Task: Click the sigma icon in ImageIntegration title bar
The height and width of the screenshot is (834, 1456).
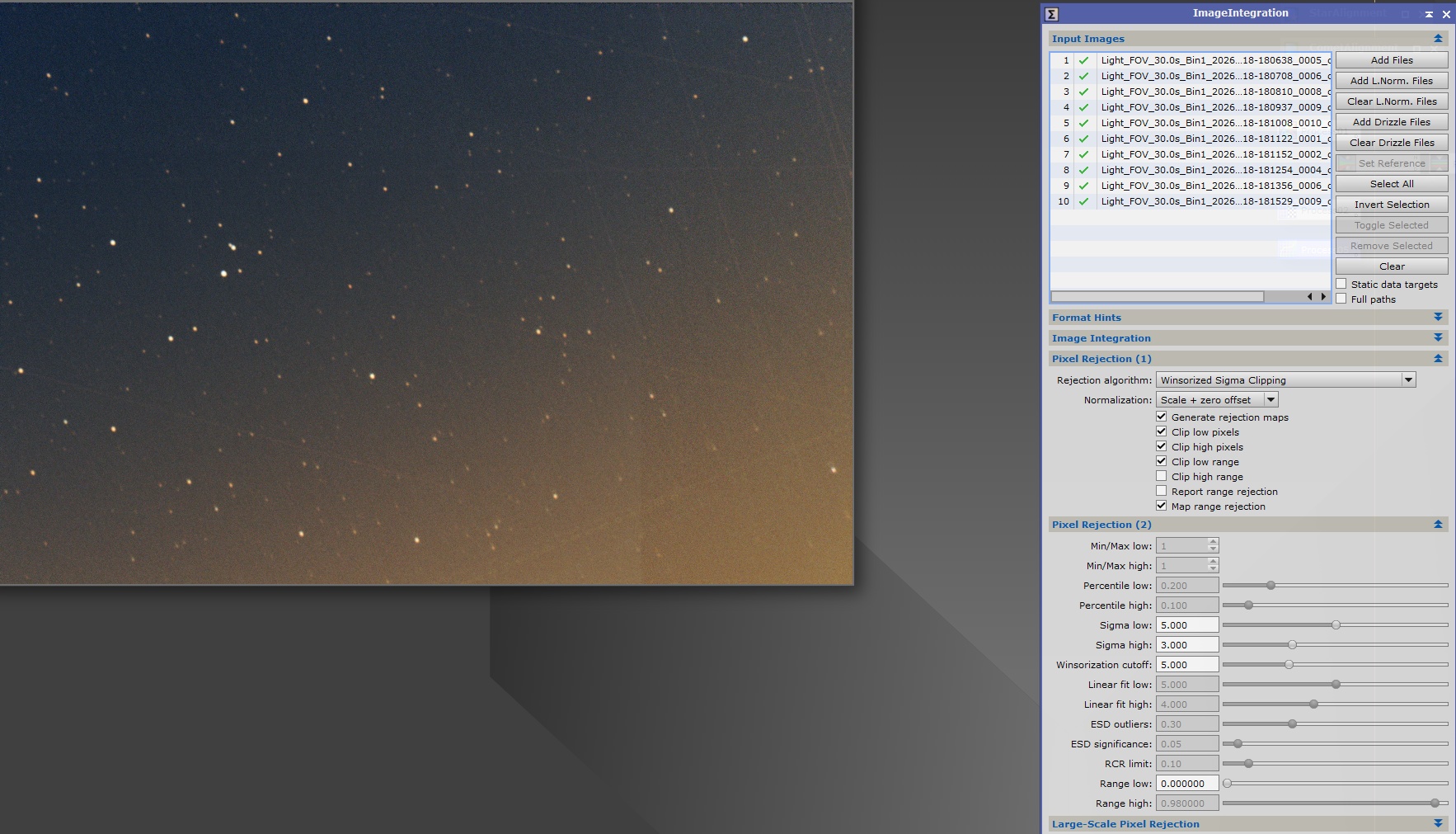Action: click(x=1051, y=14)
